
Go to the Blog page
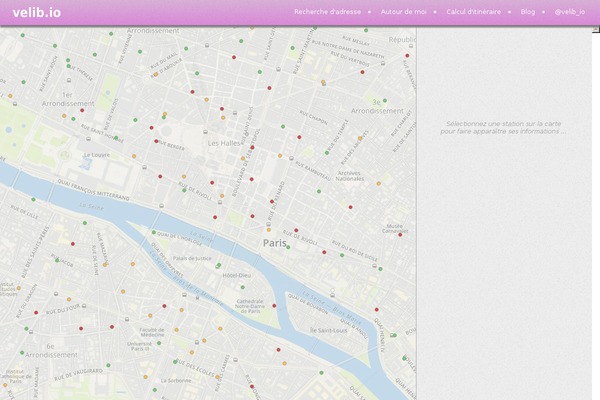tap(528, 12)
